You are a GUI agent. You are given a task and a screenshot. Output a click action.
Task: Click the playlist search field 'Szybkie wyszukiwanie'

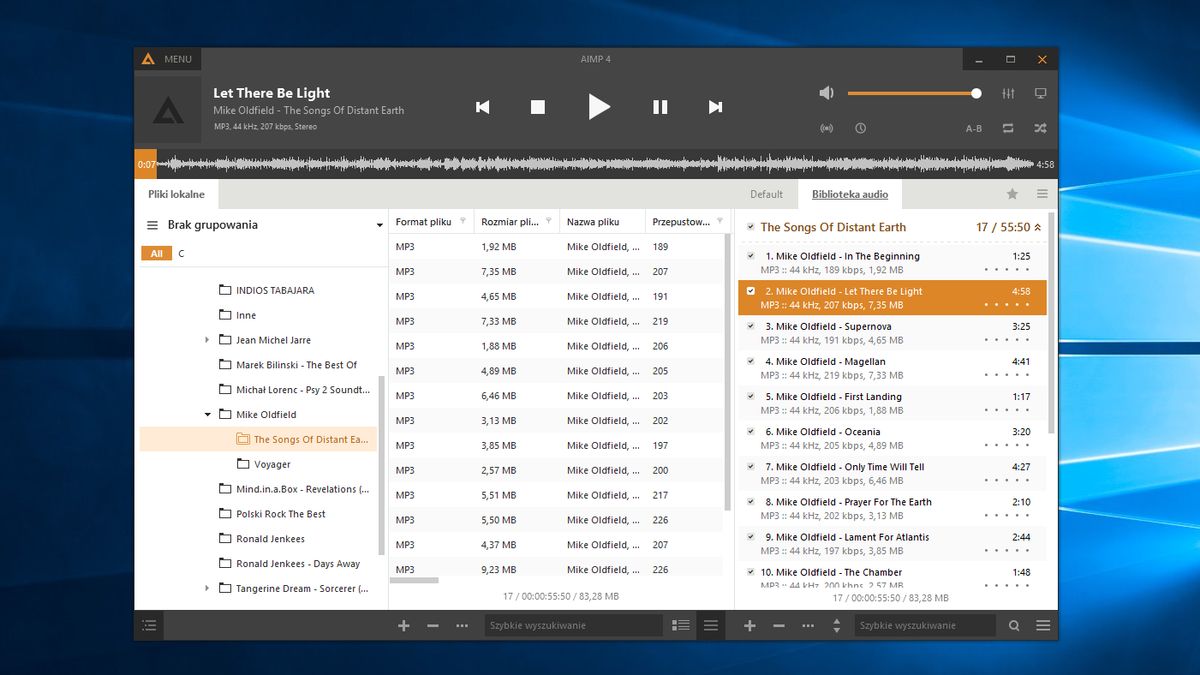click(925, 625)
